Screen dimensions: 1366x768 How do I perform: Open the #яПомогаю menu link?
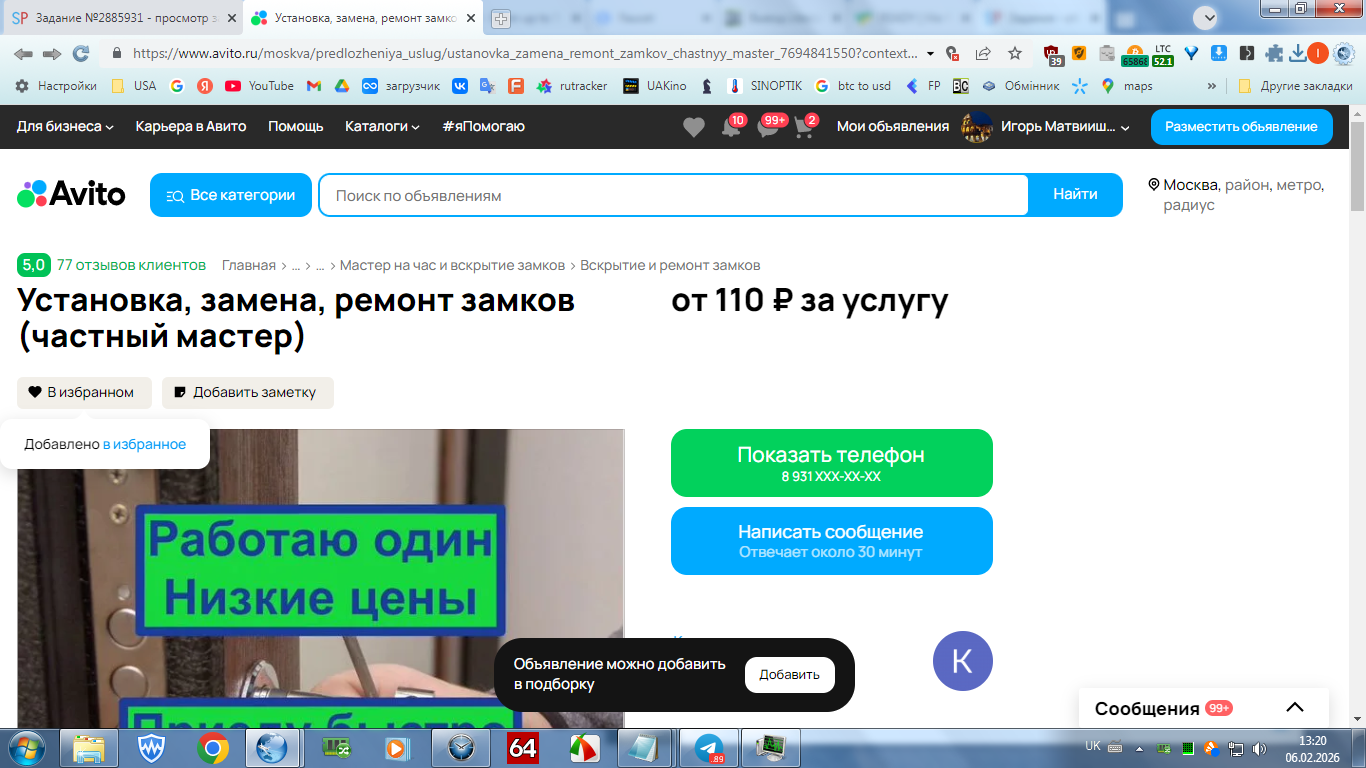484,127
